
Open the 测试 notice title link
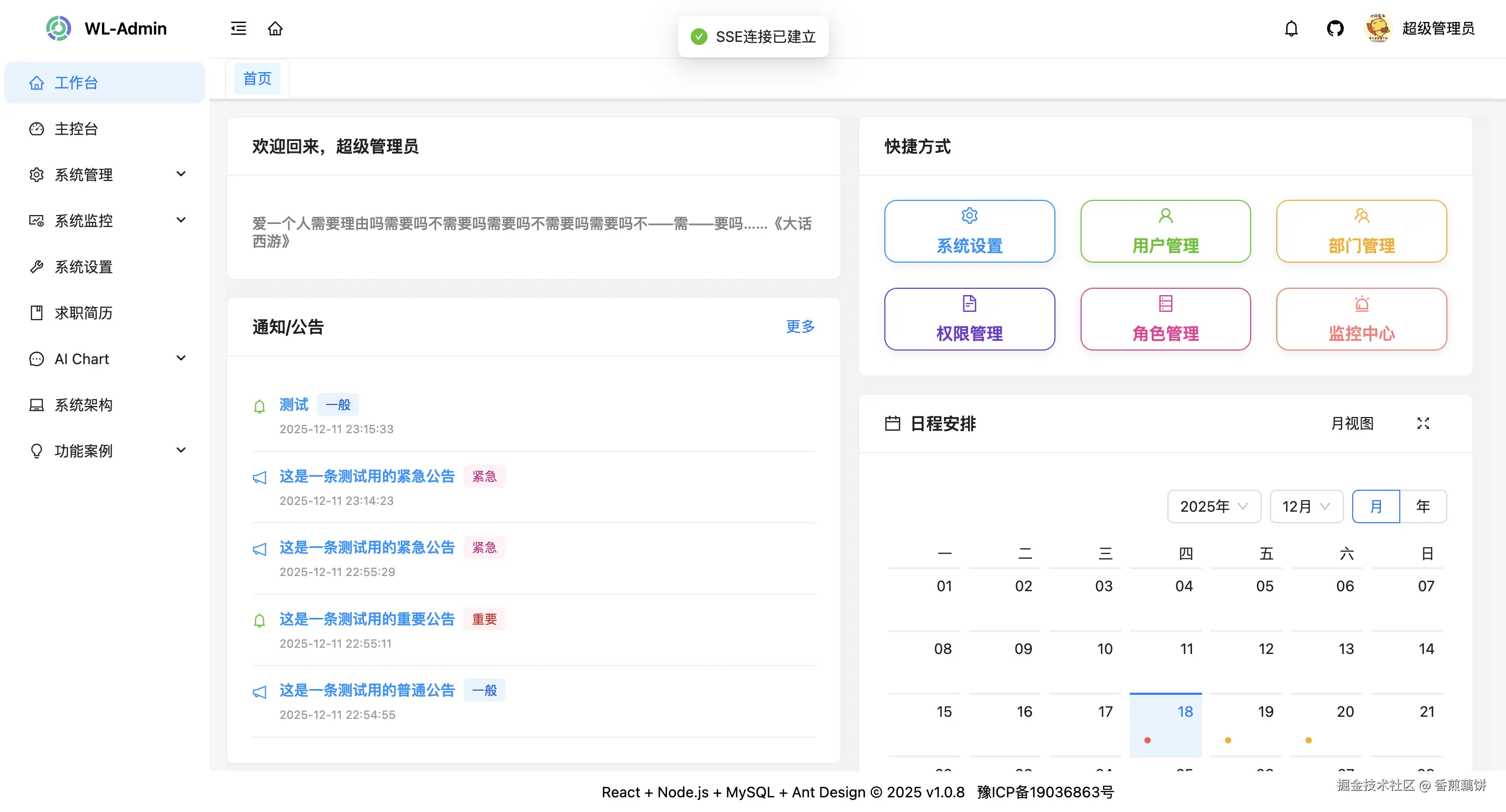[294, 404]
